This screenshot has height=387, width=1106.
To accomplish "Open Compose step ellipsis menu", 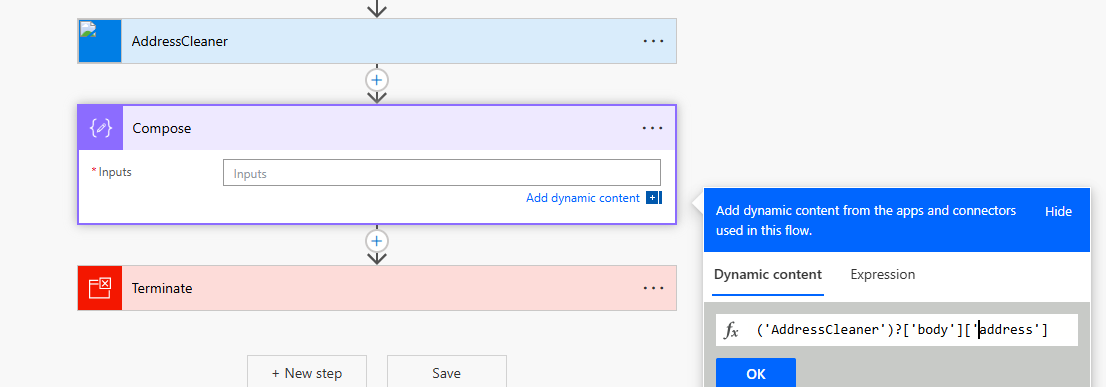I will coord(653,128).
